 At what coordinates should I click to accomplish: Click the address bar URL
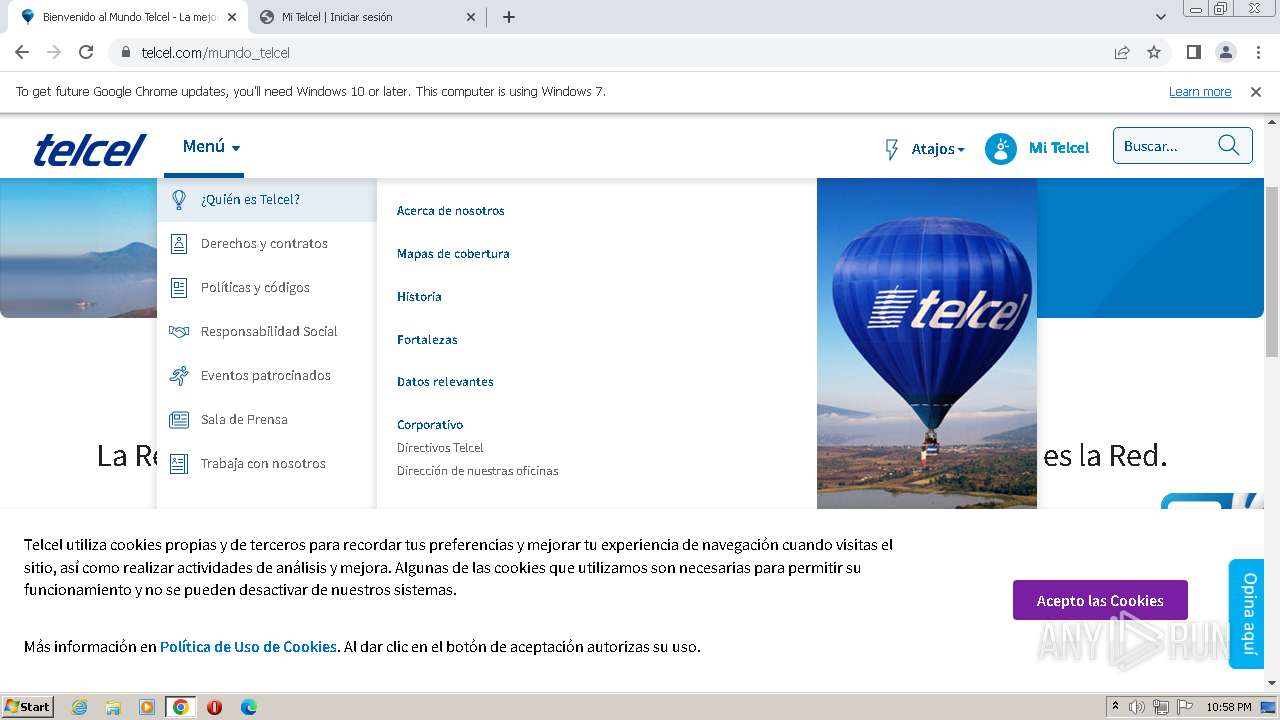point(216,52)
